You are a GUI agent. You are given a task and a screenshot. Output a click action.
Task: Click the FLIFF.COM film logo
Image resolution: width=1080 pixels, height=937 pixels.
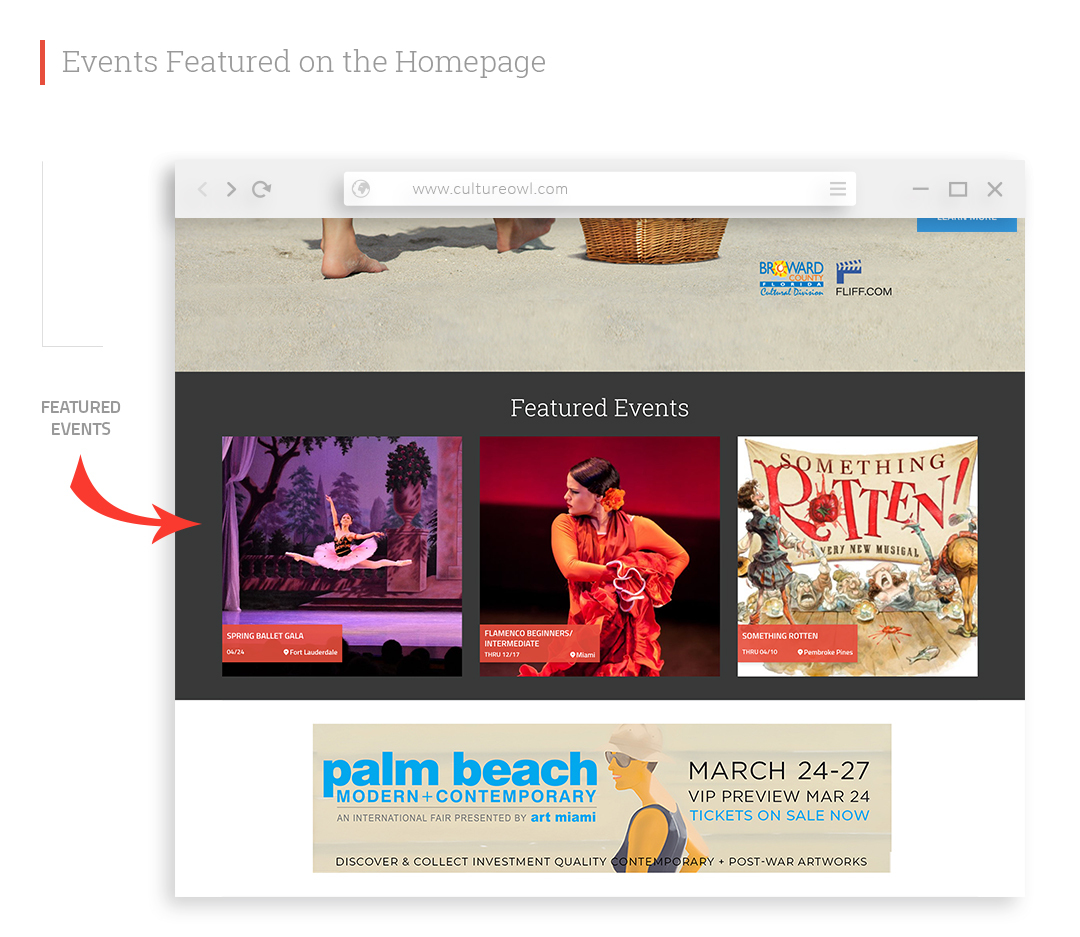pyautogui.click(x=863, y=278)
